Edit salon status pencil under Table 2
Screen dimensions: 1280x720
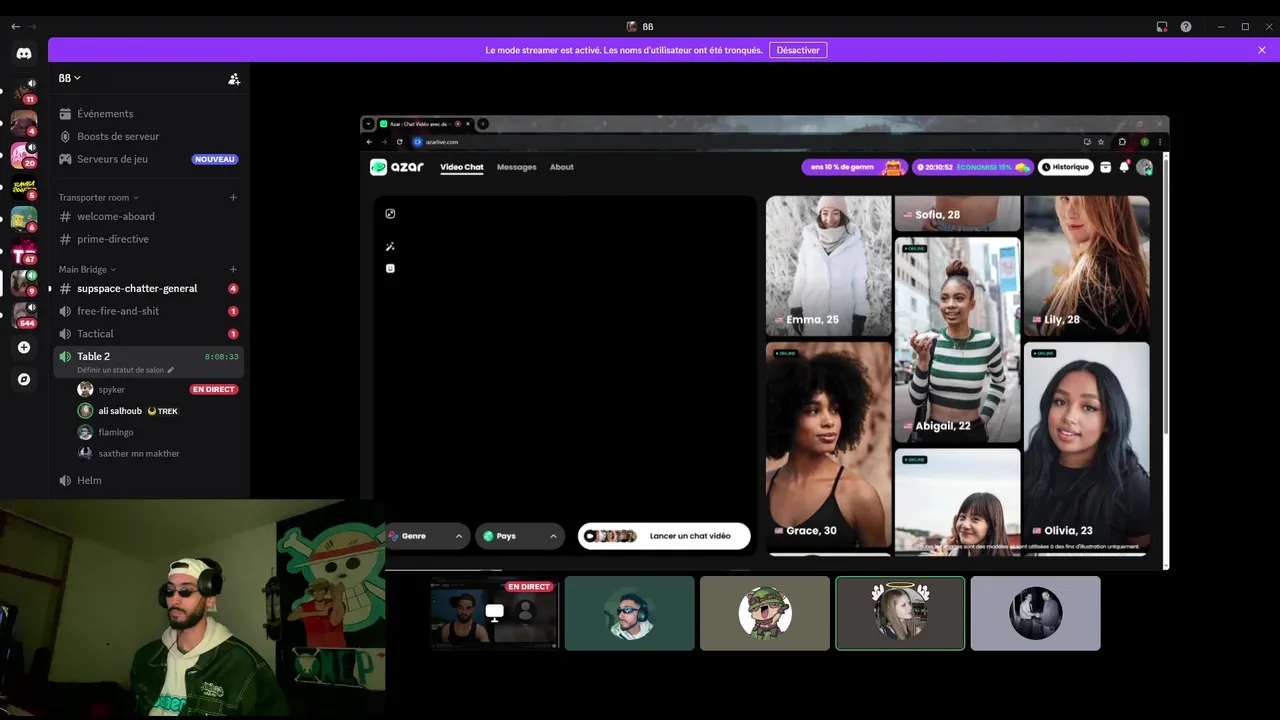[x=170, y=370]
